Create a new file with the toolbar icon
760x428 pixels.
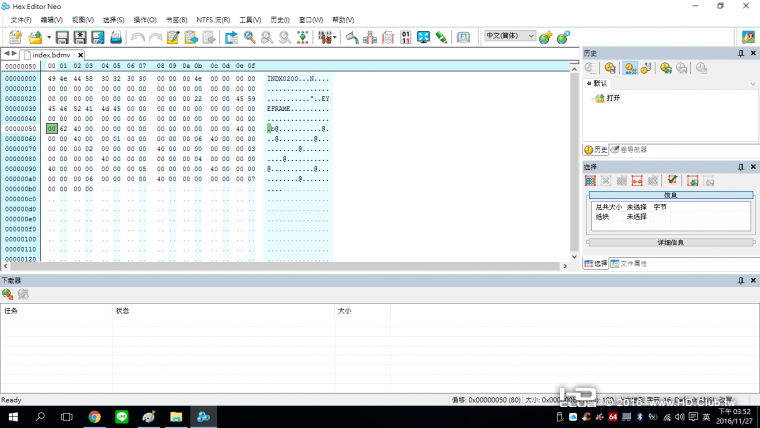pos(15,37)
